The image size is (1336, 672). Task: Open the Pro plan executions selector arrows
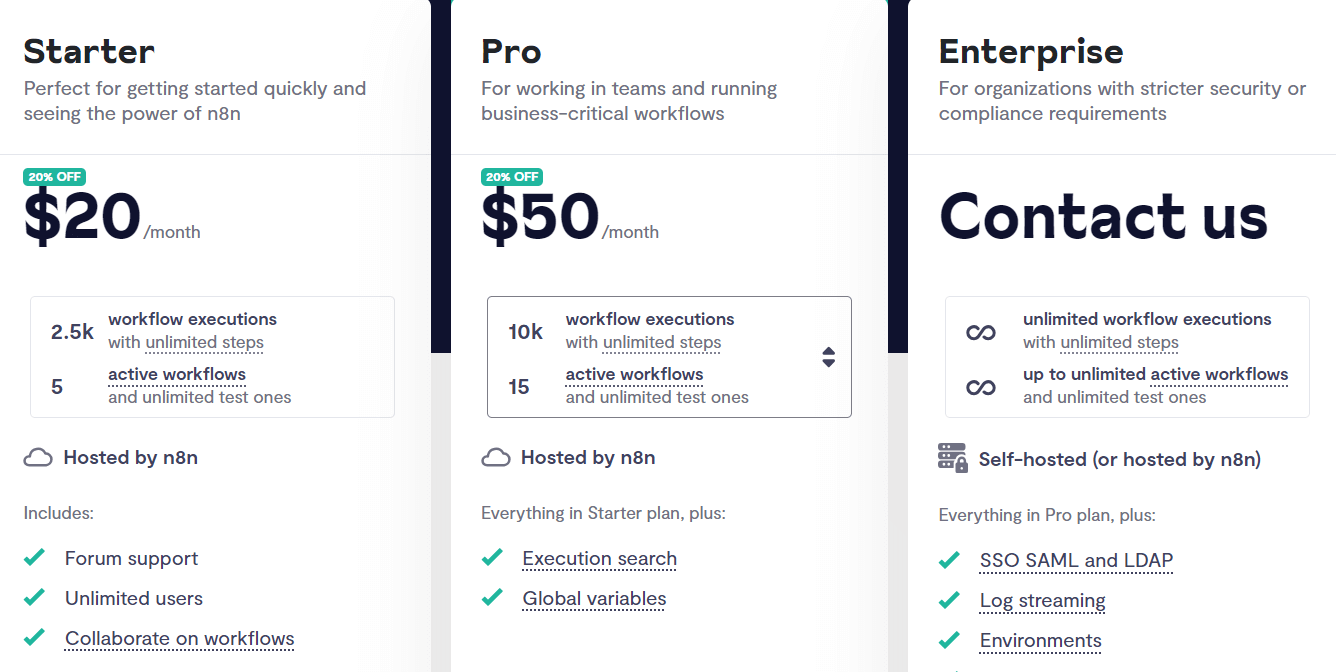pyautogui.click(x=828, y=357)
